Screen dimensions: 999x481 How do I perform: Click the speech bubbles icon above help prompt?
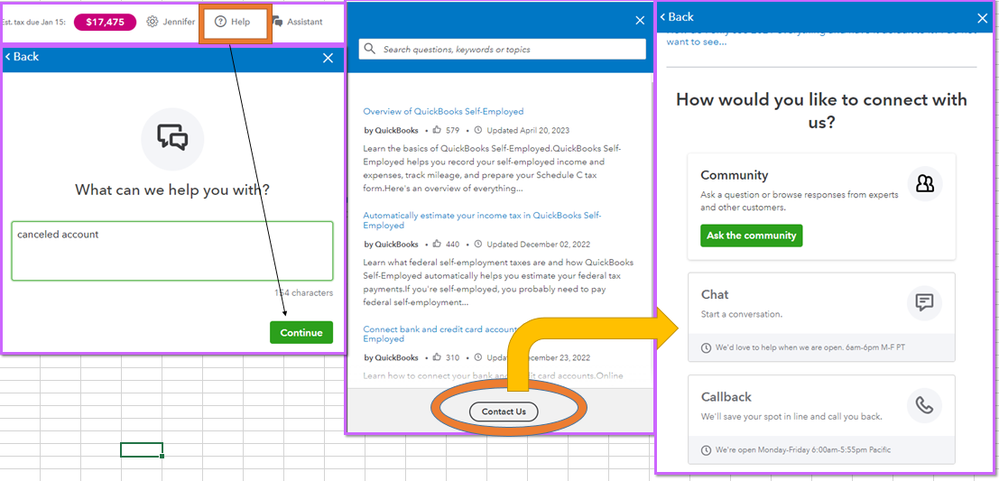(x=173, y=138)
